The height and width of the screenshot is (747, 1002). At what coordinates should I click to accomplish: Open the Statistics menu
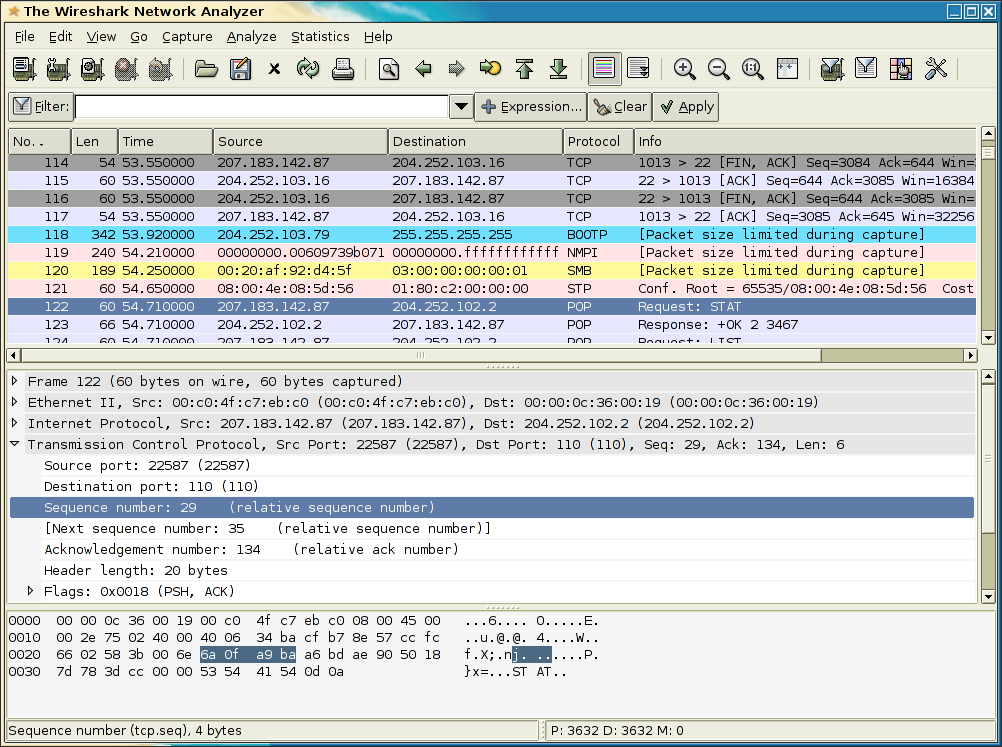320,36
